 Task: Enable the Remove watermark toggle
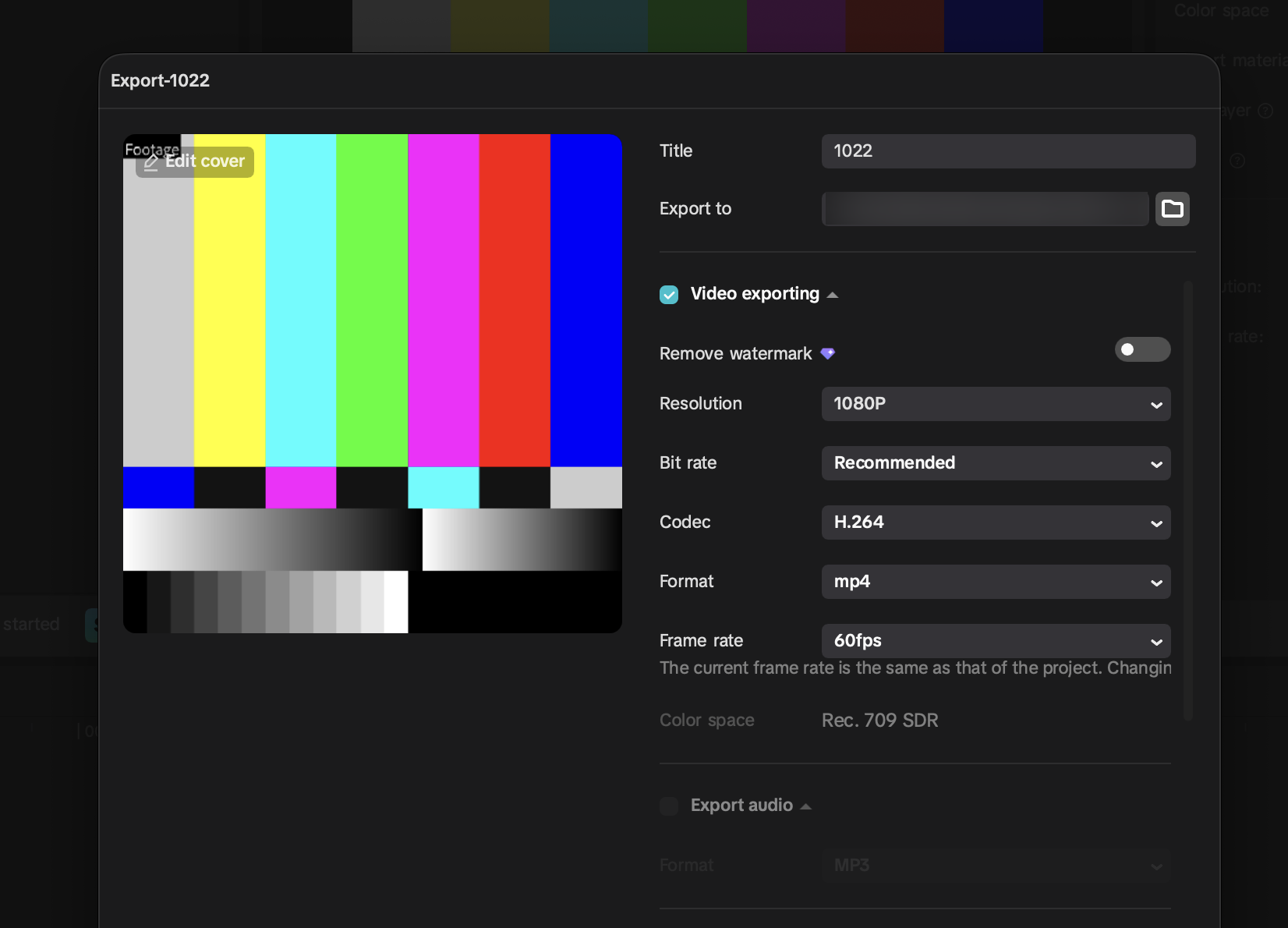pyautogui.click(x=1142, y=349)
